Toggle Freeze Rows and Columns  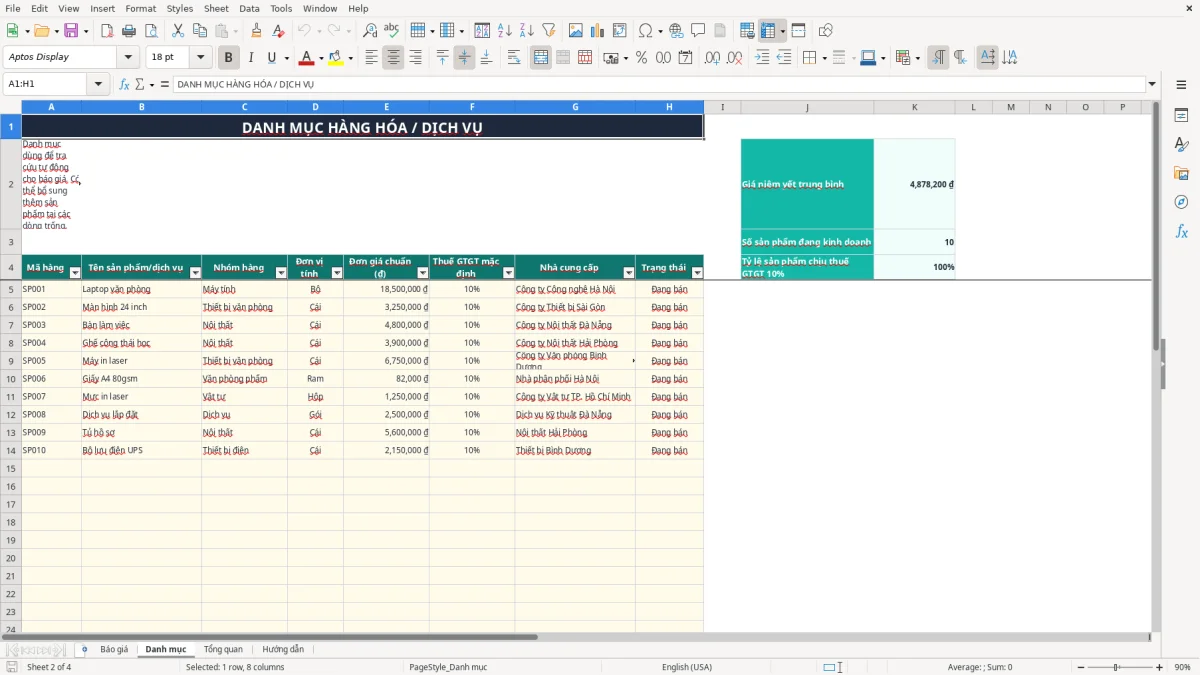(x=768, y=31)
